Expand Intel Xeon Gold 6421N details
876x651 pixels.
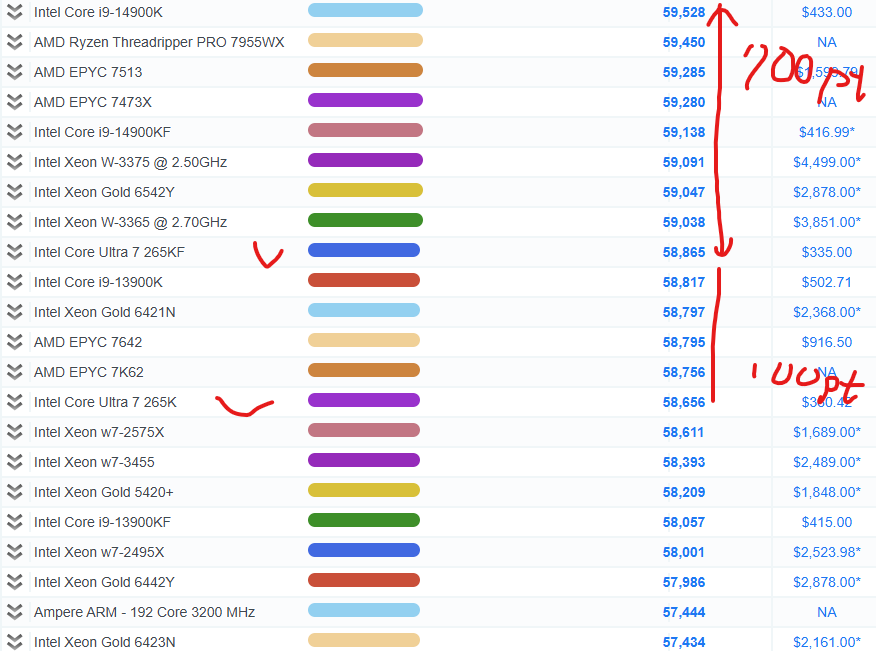15,312
